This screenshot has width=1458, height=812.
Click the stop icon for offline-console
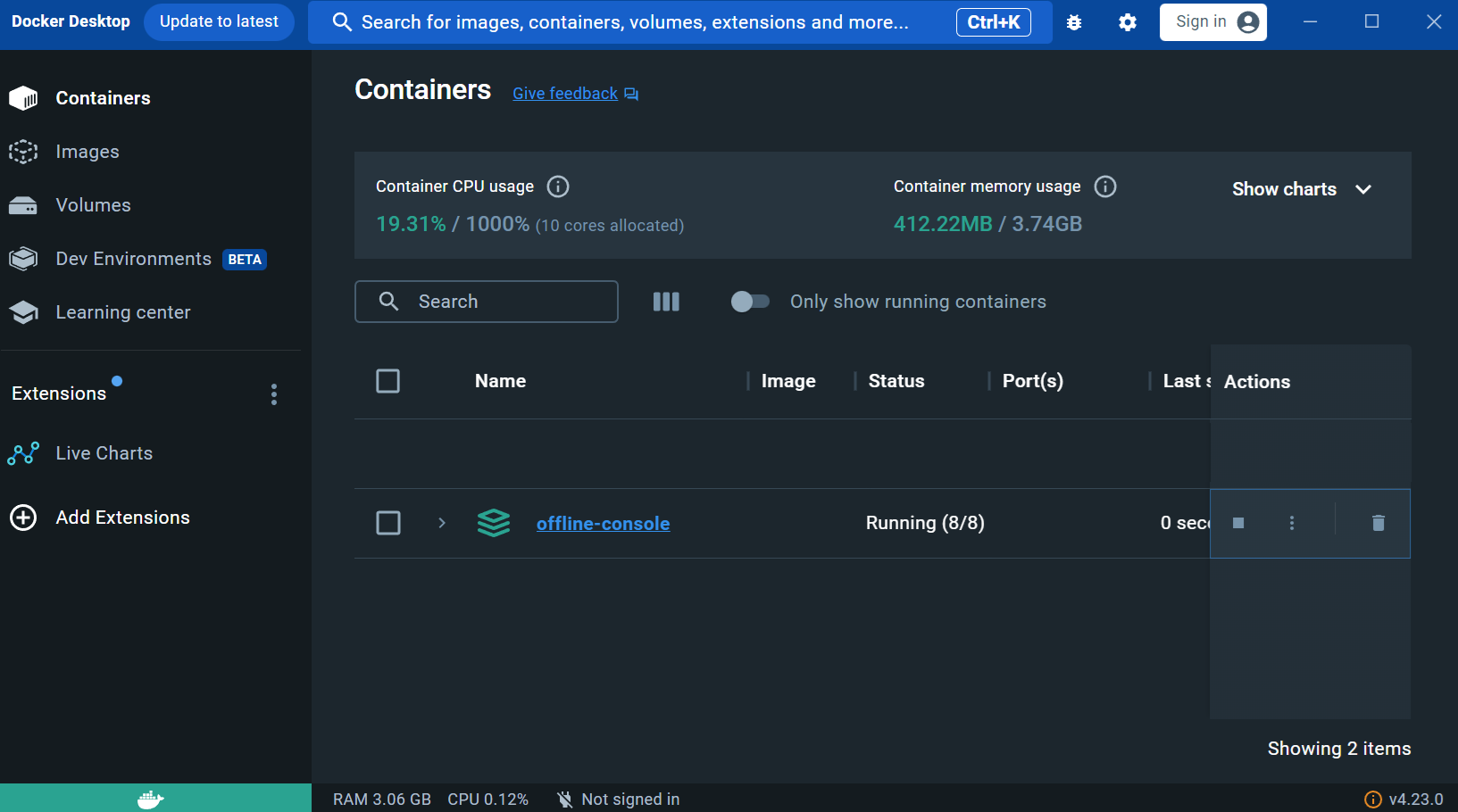coord(1237,523)
